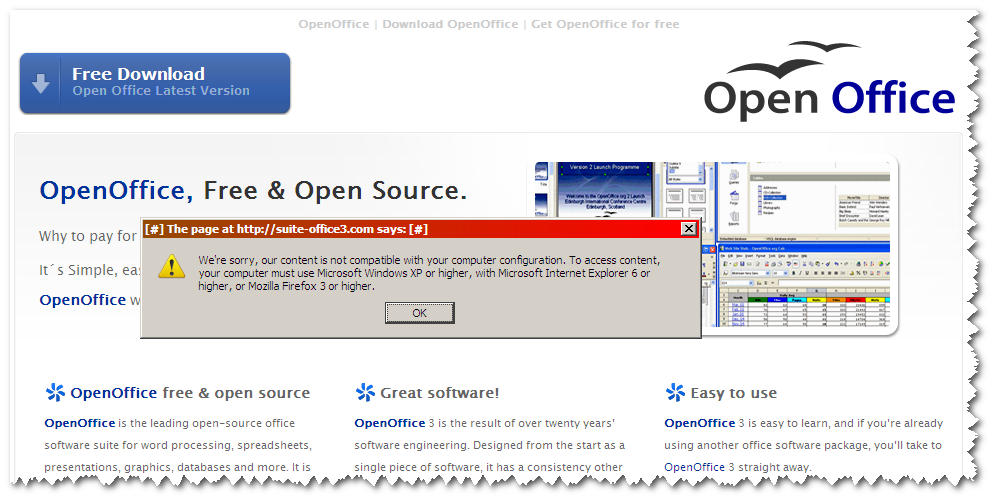Click the alert message beginning 'We're sorry, our content'
The height and width of the screenshot is (503, 996).
click(x=429, y=273)
